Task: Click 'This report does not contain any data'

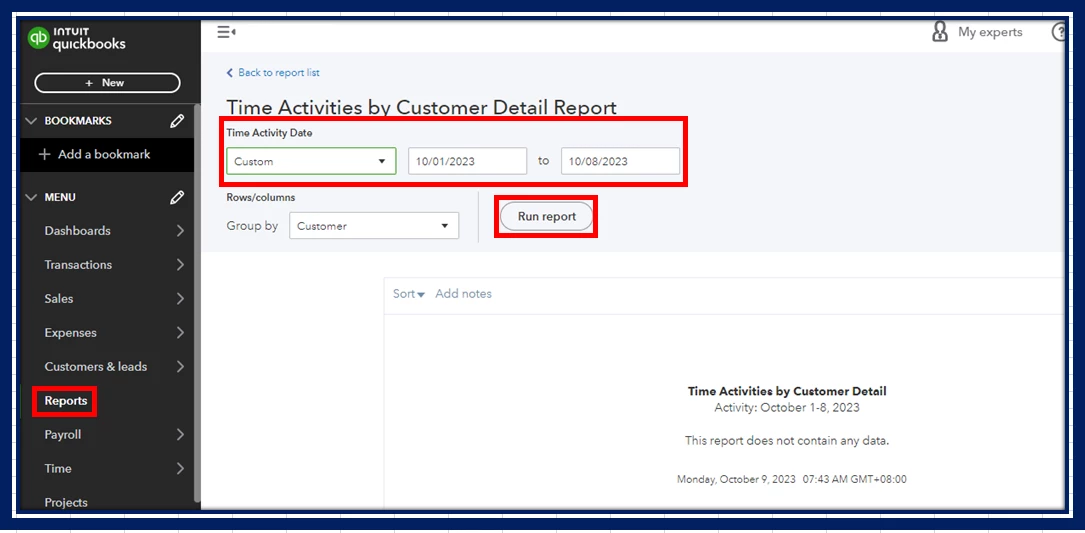Action: (787, 440)
